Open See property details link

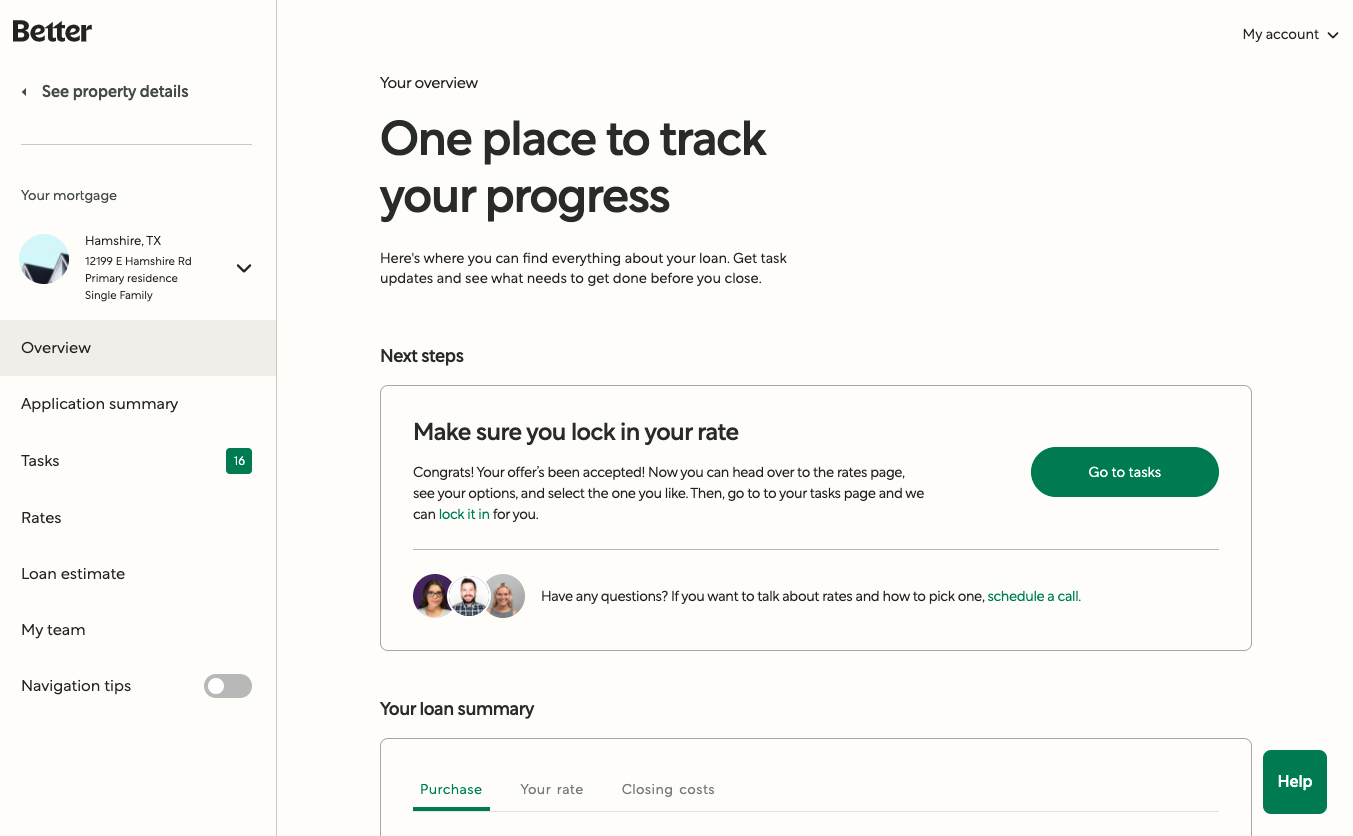pos(115,92)
